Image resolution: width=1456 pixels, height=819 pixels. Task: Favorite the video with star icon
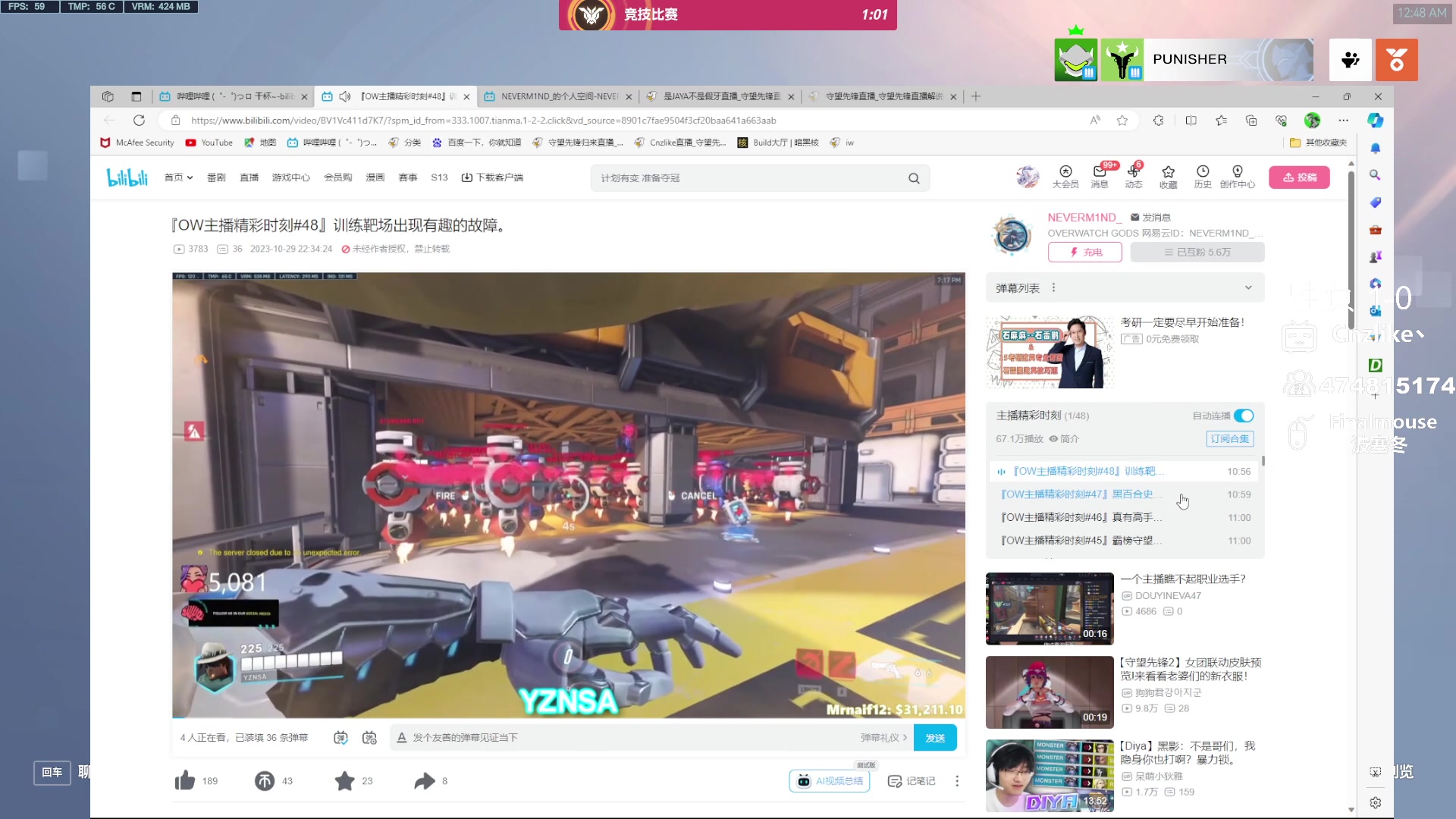click(345, 780)
